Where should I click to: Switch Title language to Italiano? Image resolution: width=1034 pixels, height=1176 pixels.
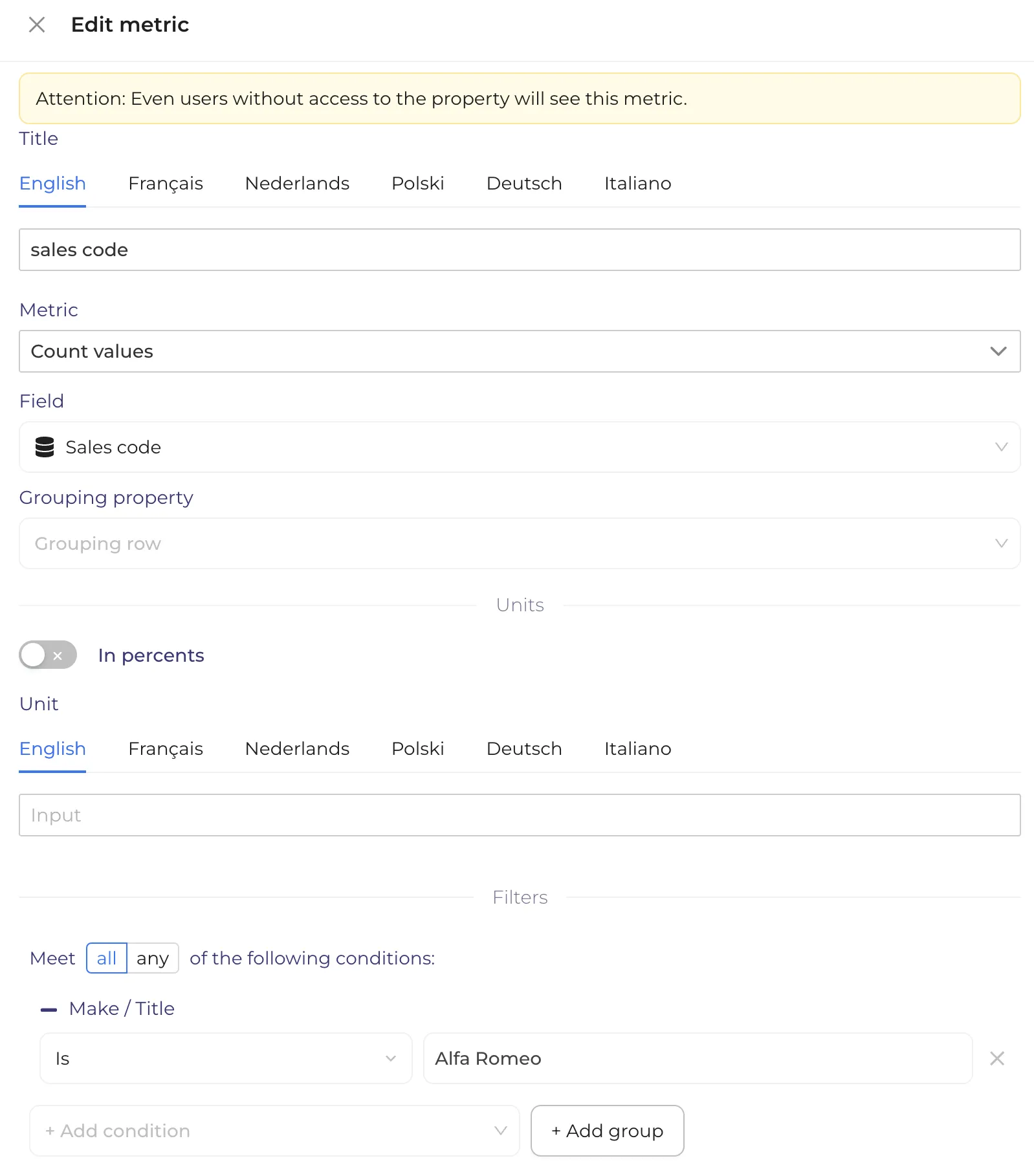click(637, 184)
